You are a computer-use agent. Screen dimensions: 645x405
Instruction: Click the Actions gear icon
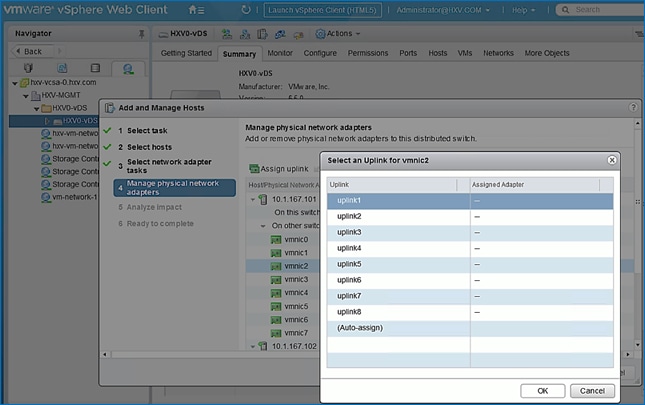click(x=320, y=34)
